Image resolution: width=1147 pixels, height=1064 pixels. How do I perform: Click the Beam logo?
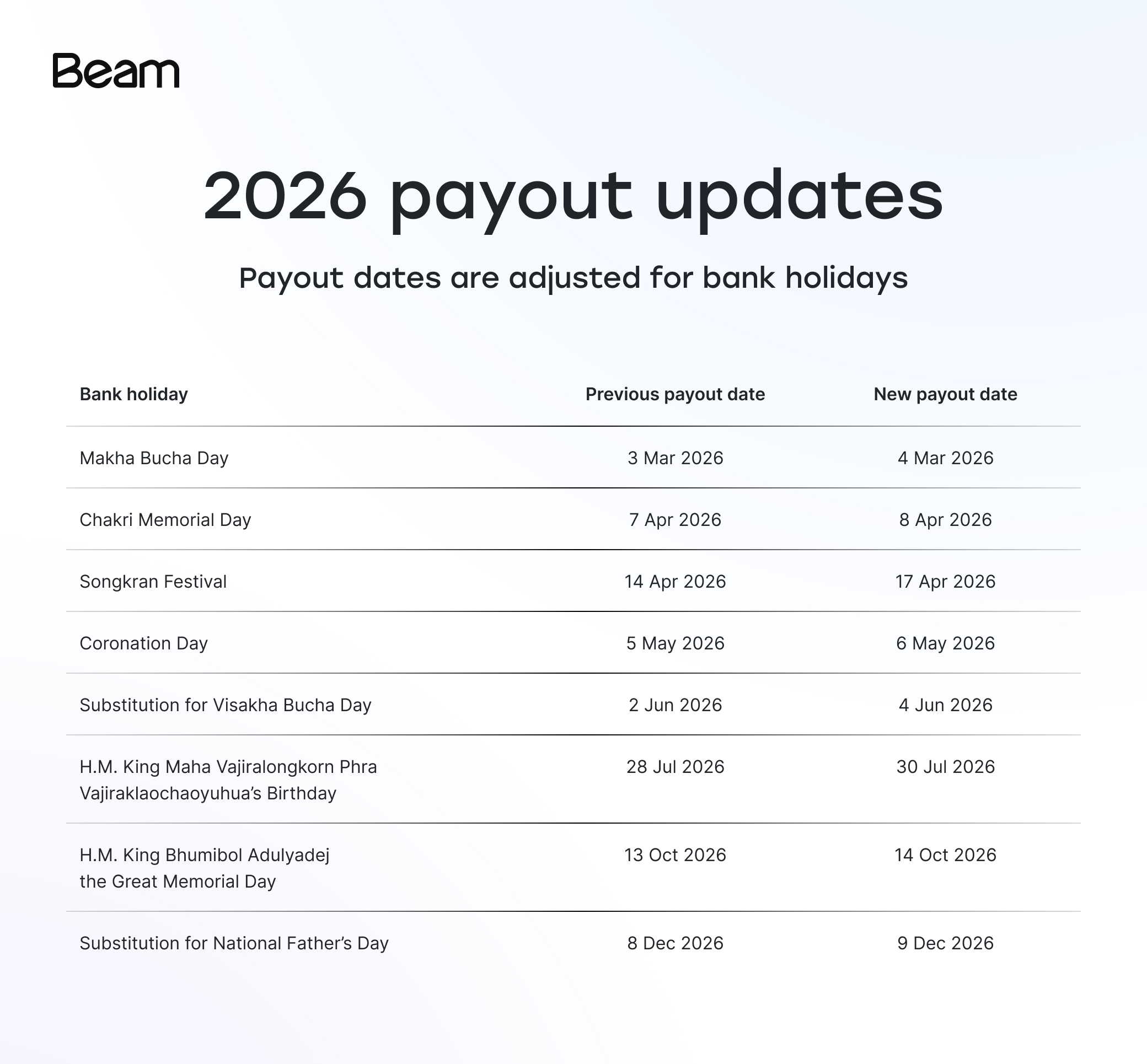[x=116, y=71]
